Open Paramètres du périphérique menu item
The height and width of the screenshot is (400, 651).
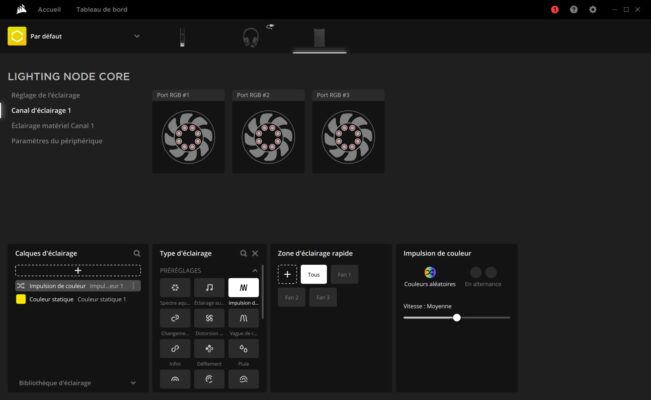(x=57, y=141)
